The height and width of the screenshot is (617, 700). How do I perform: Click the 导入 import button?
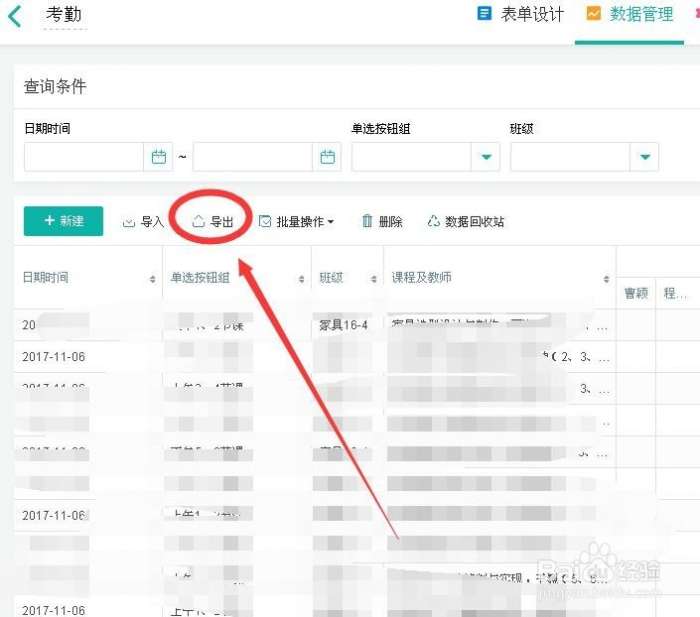tap(143, 221)
